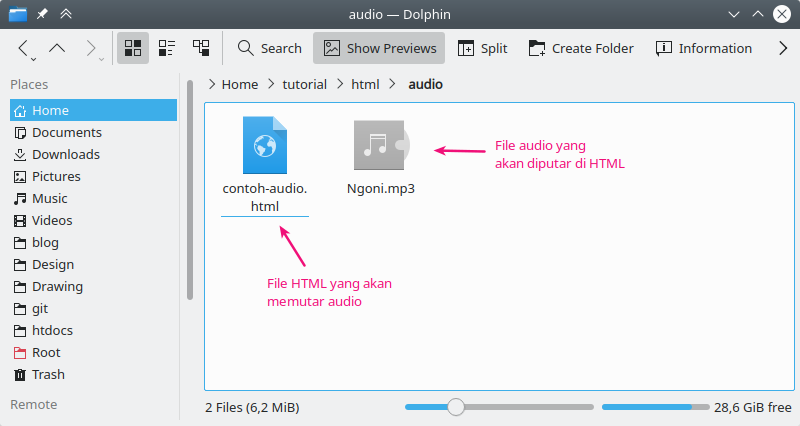This screenshot has width=800, height=426.
Task: Close the Dolphin window
Action: click(782, 14)
